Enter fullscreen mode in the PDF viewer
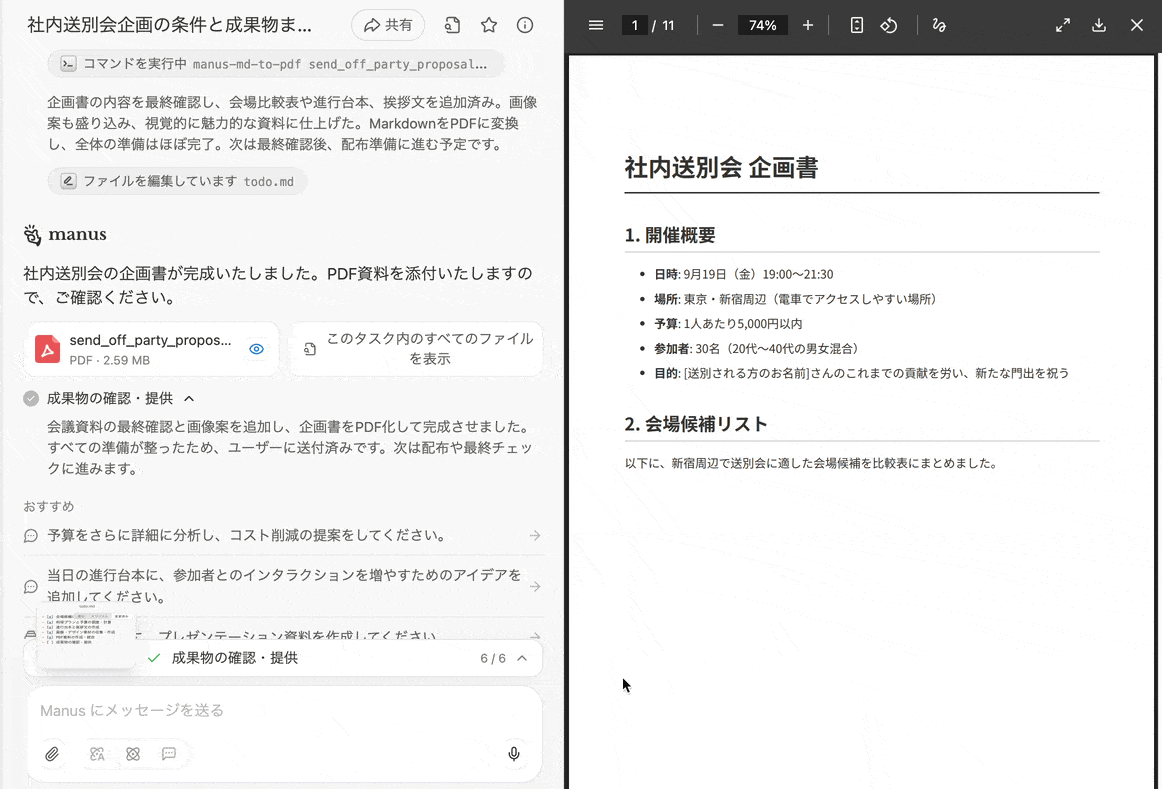The height and width of the screenshot is (789, 1162). point(1063,25)
